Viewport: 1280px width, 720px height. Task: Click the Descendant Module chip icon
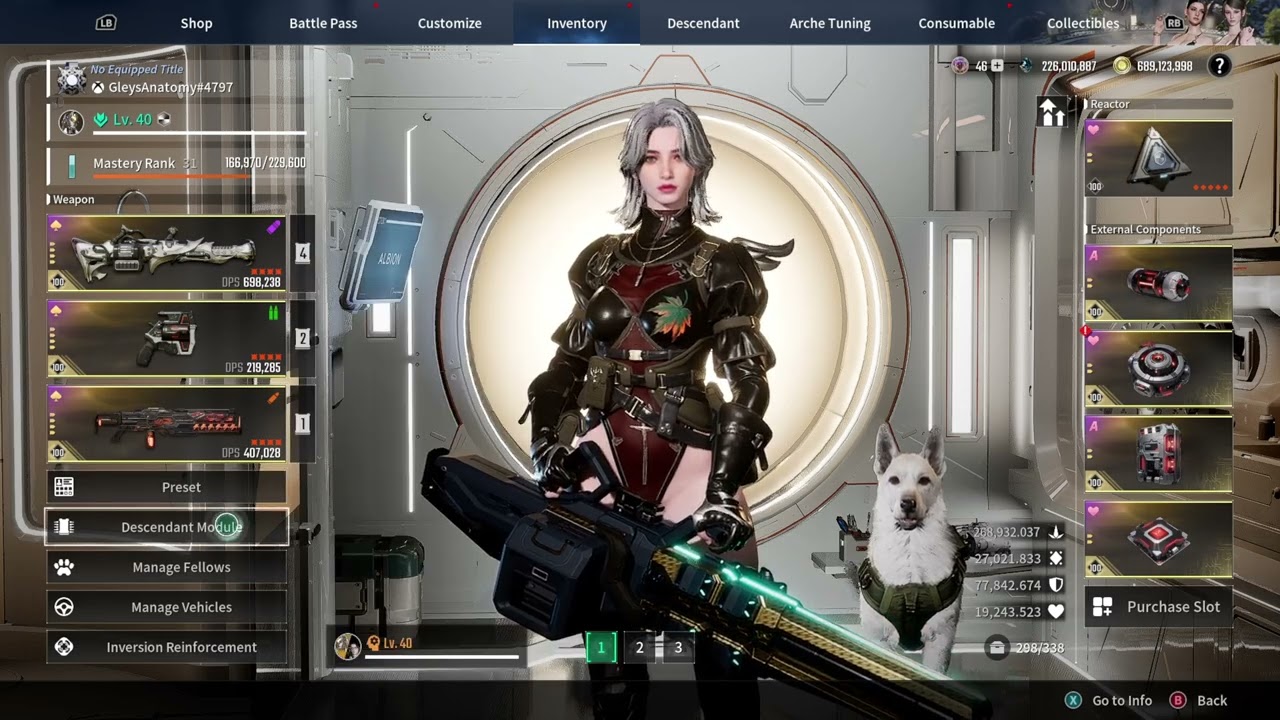(64, 527)
